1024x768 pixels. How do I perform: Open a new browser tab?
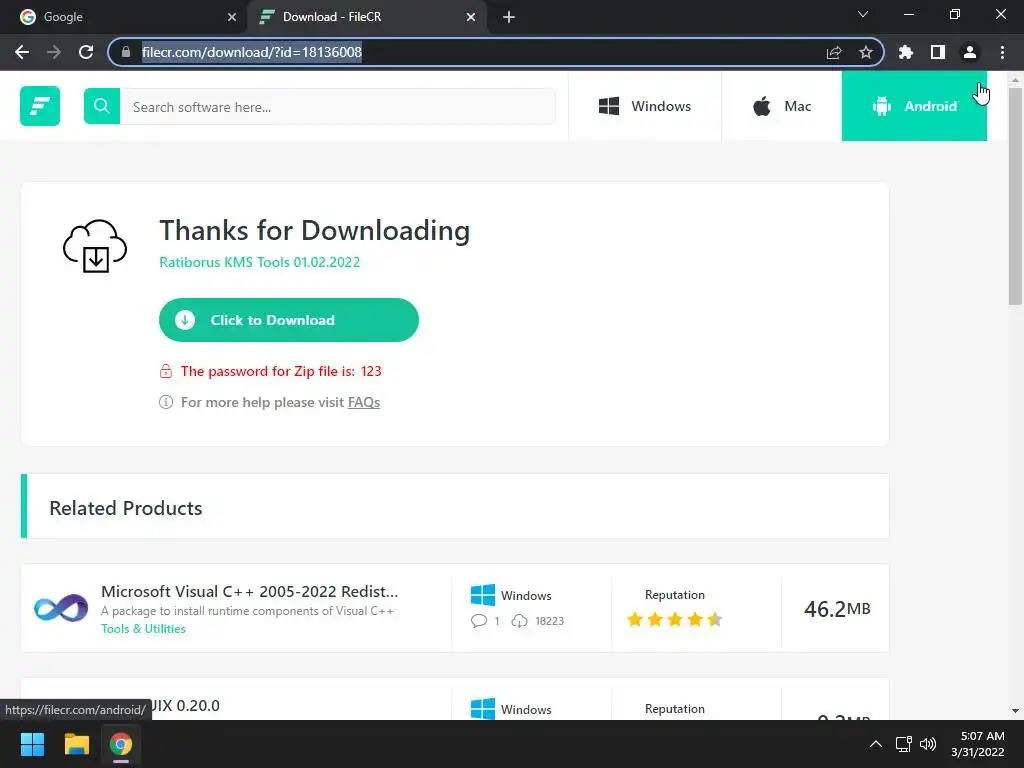(509, 17)
